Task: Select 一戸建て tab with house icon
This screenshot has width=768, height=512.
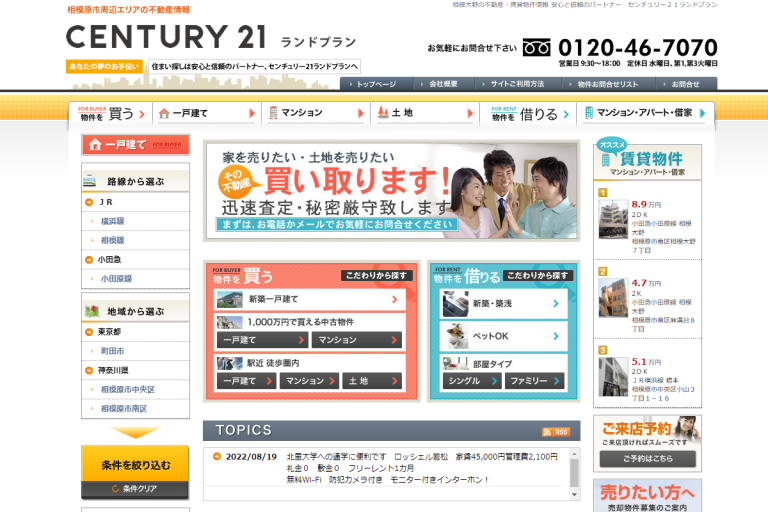Action: 207,113
